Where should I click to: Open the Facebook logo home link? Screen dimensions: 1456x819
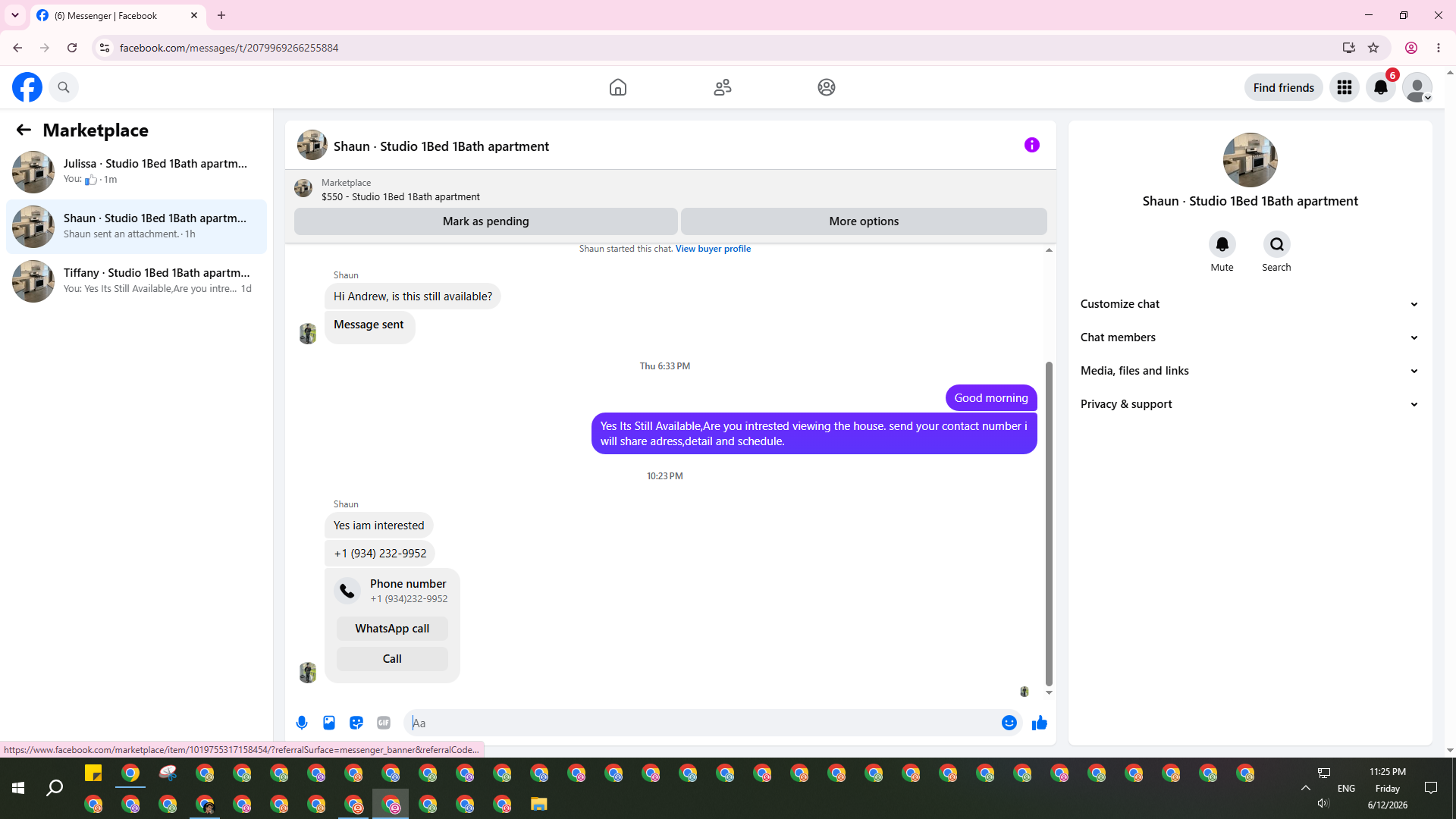(x=27, y=87)
